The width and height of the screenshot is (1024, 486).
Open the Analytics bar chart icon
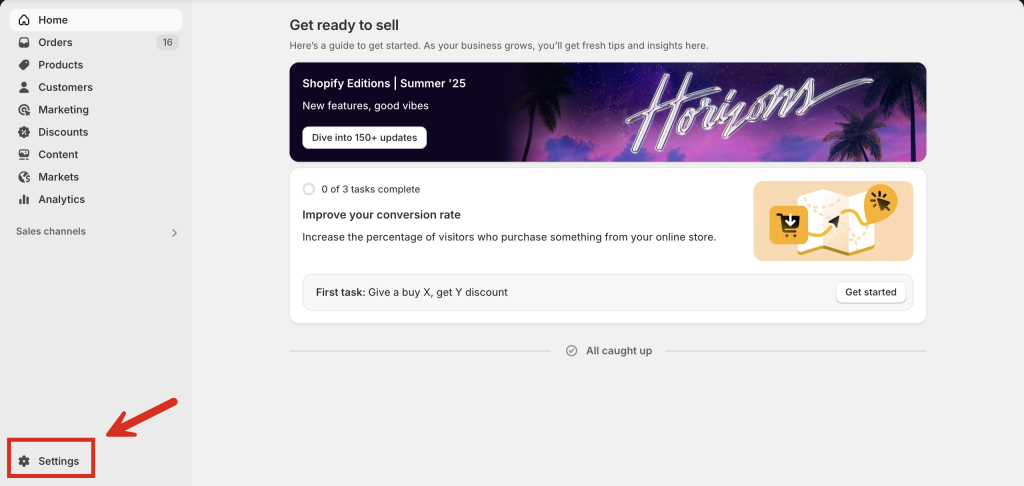pos(24,199)
